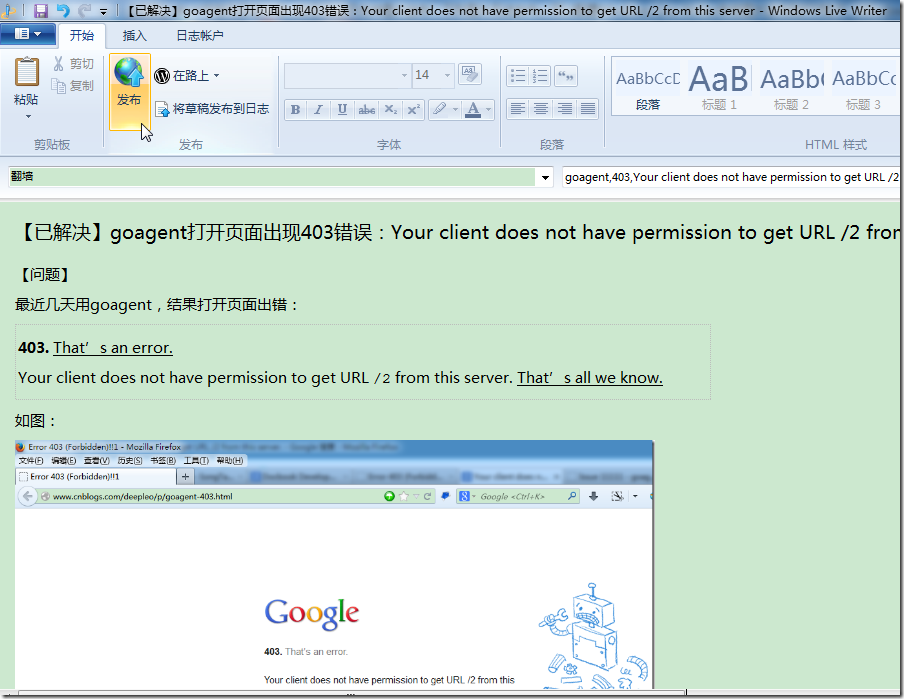Click the 如图： text line
This screenshot has height=699, width=904.
35,421
